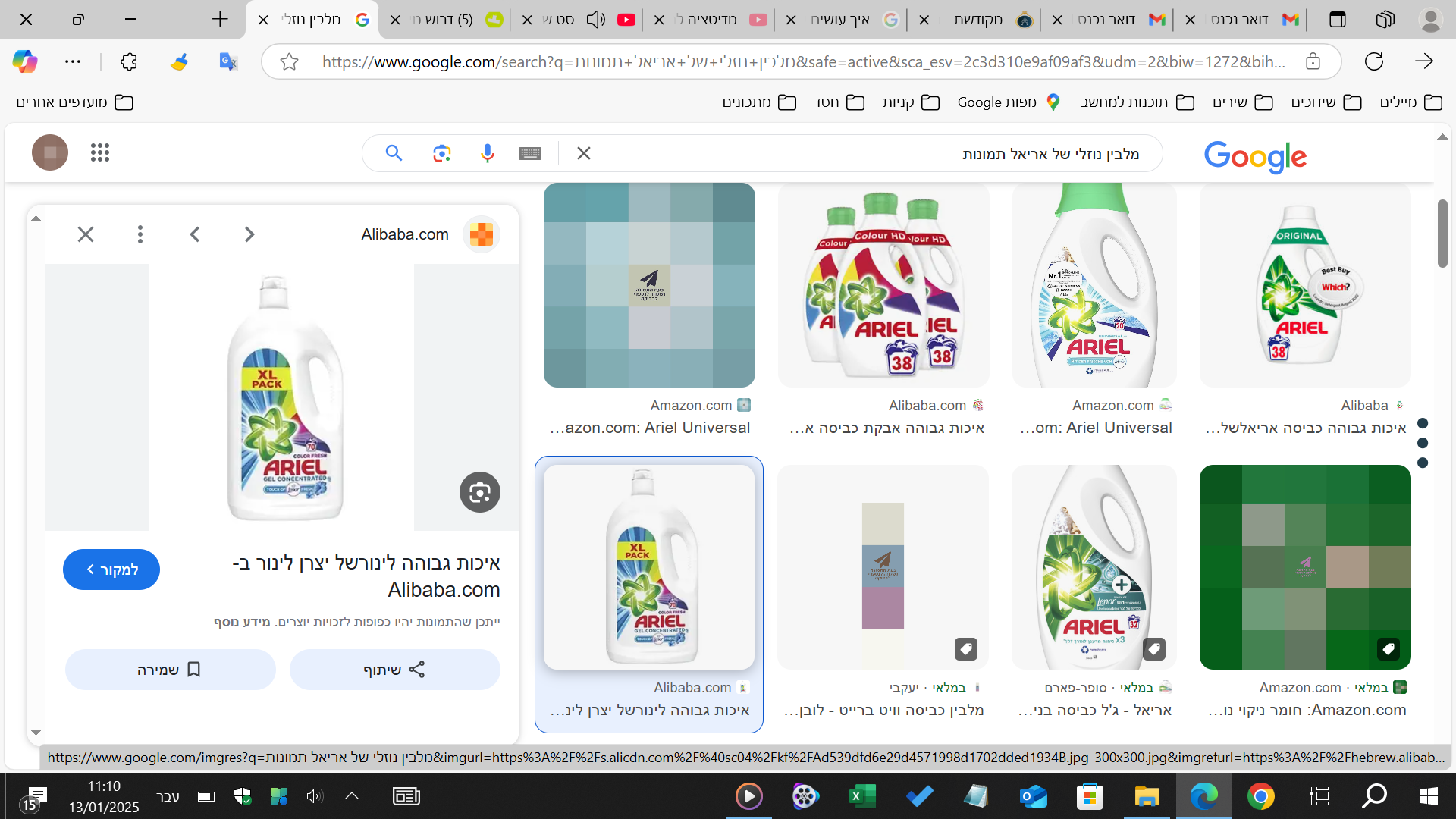Screen dimensions: 1456x819
Task: Open the browser extensions puzzle icon
Action: tap(129, 61)
